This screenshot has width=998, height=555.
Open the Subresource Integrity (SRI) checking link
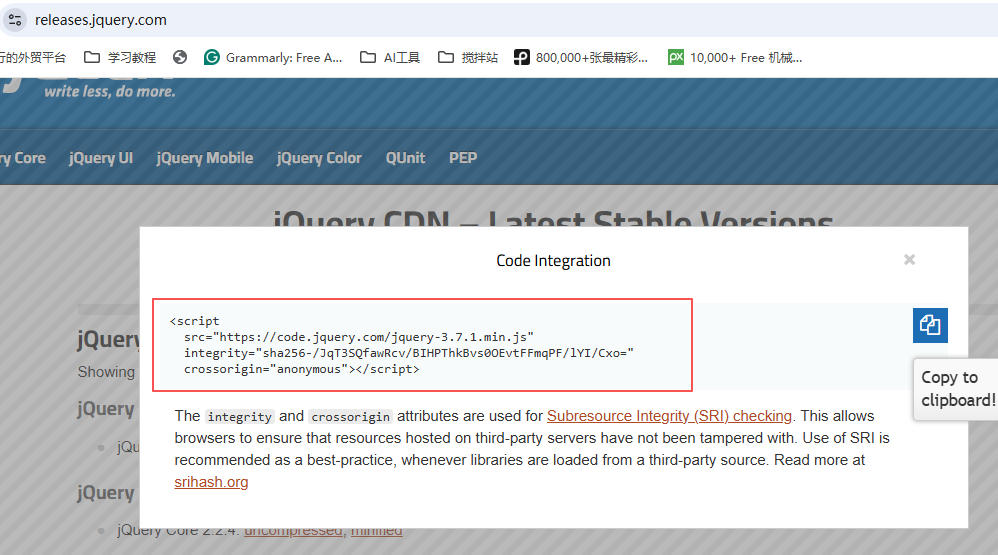669,416
